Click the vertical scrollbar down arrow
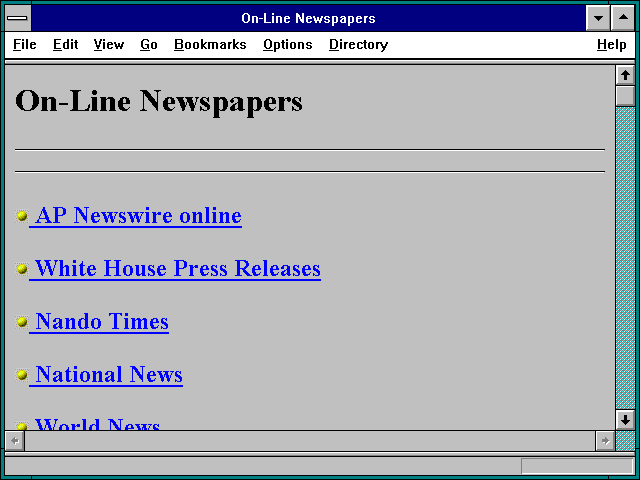The image size is (640, 480). pyautogui.click(x=625, y=420)
